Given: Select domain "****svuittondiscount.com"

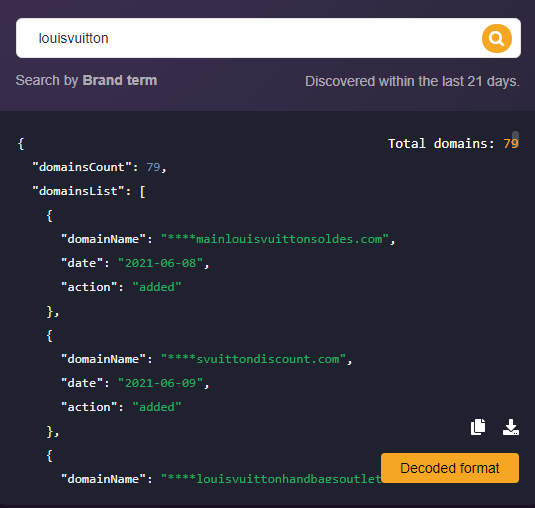Looking at the screenshot, I should tap(253, 359).
